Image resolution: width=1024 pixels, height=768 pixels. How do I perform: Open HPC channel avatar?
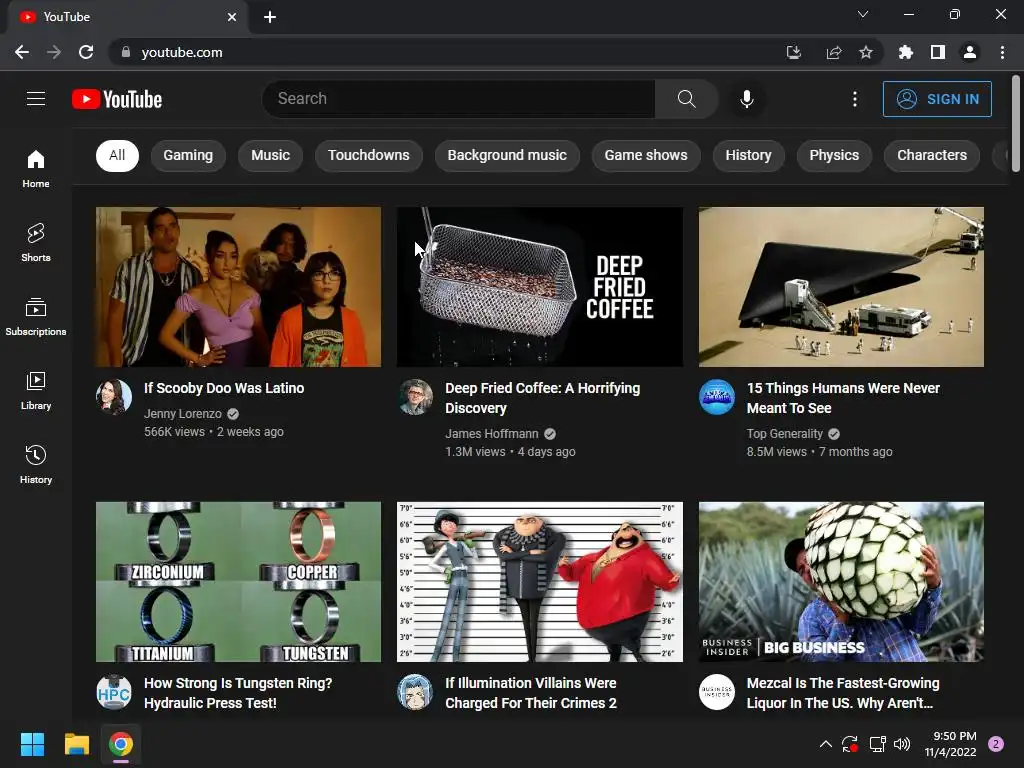point(114,692)
